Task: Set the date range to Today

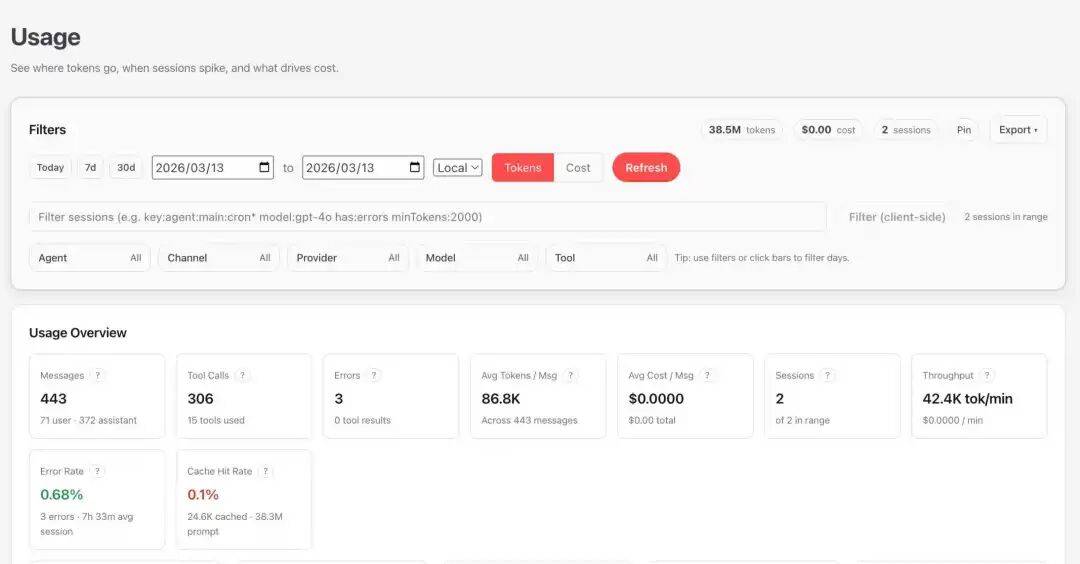Action: (x=50, y=168)
